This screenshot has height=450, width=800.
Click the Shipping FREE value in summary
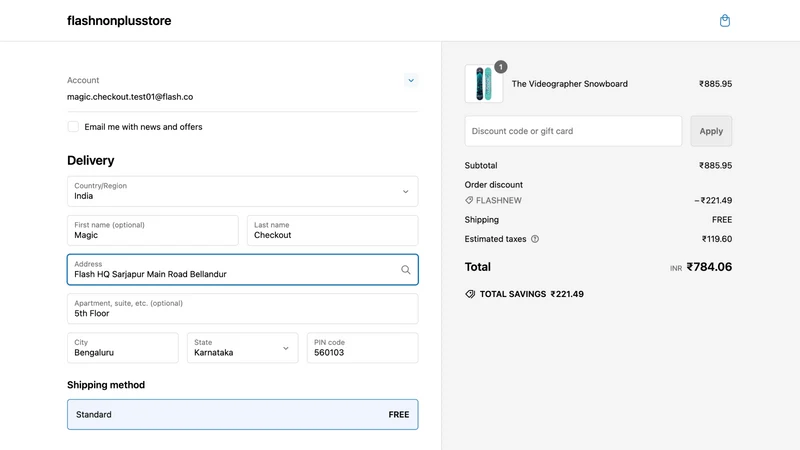pos(722,220)
